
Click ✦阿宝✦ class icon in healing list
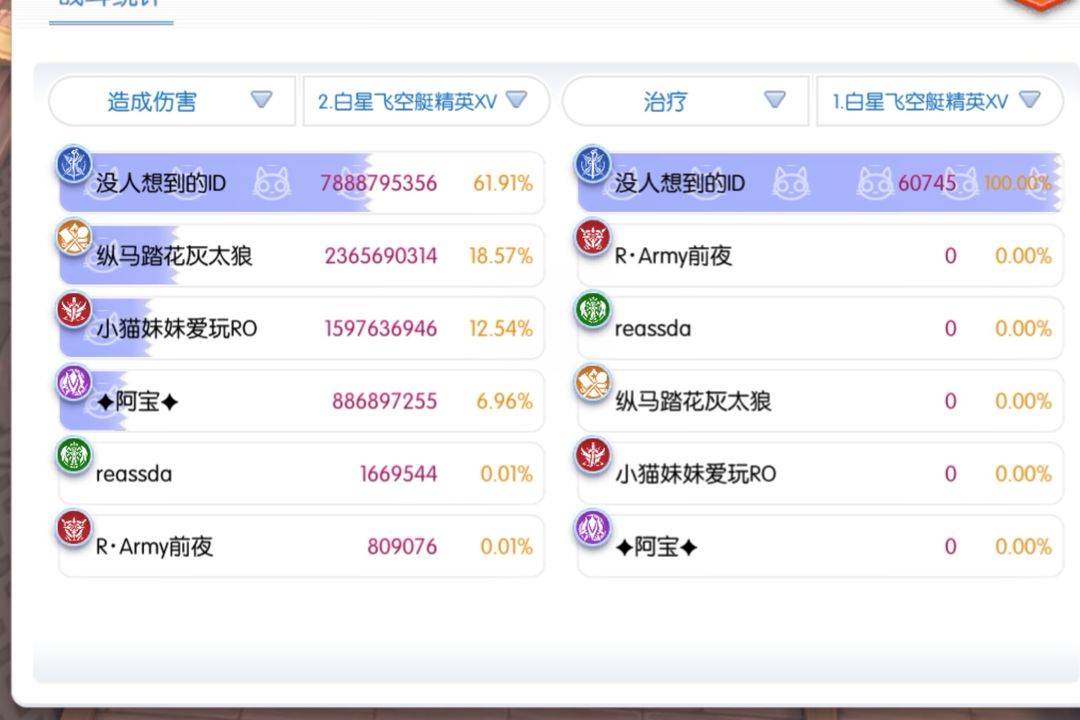[x=592, y=528]
